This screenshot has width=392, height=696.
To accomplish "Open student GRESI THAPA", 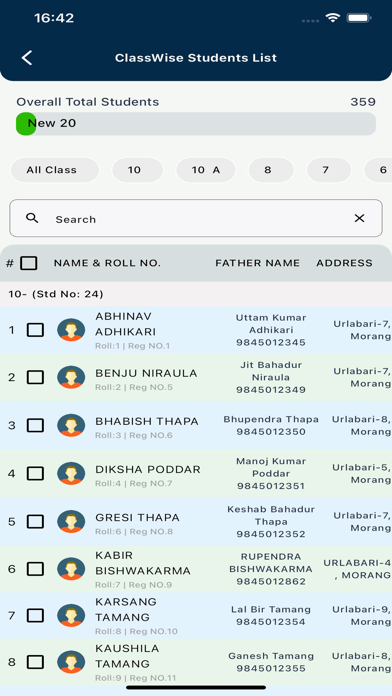I will [x=137, y=517].
